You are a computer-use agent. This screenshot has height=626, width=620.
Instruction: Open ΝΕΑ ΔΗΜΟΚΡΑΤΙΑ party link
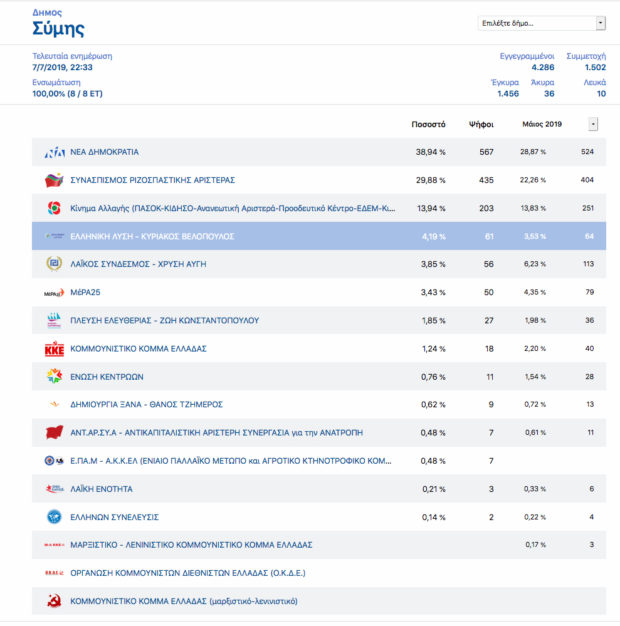pyautogui.click(x=105, y=152)
